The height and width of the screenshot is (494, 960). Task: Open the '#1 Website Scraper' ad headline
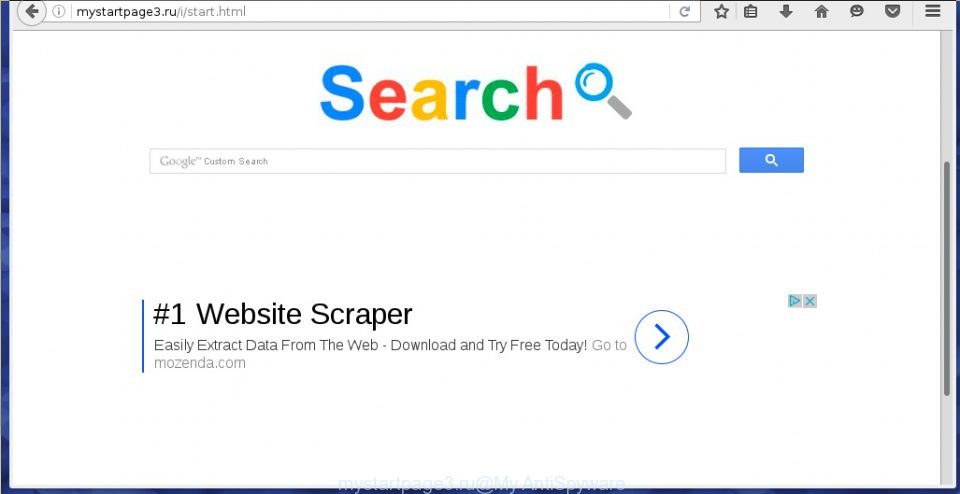point(282,314)
